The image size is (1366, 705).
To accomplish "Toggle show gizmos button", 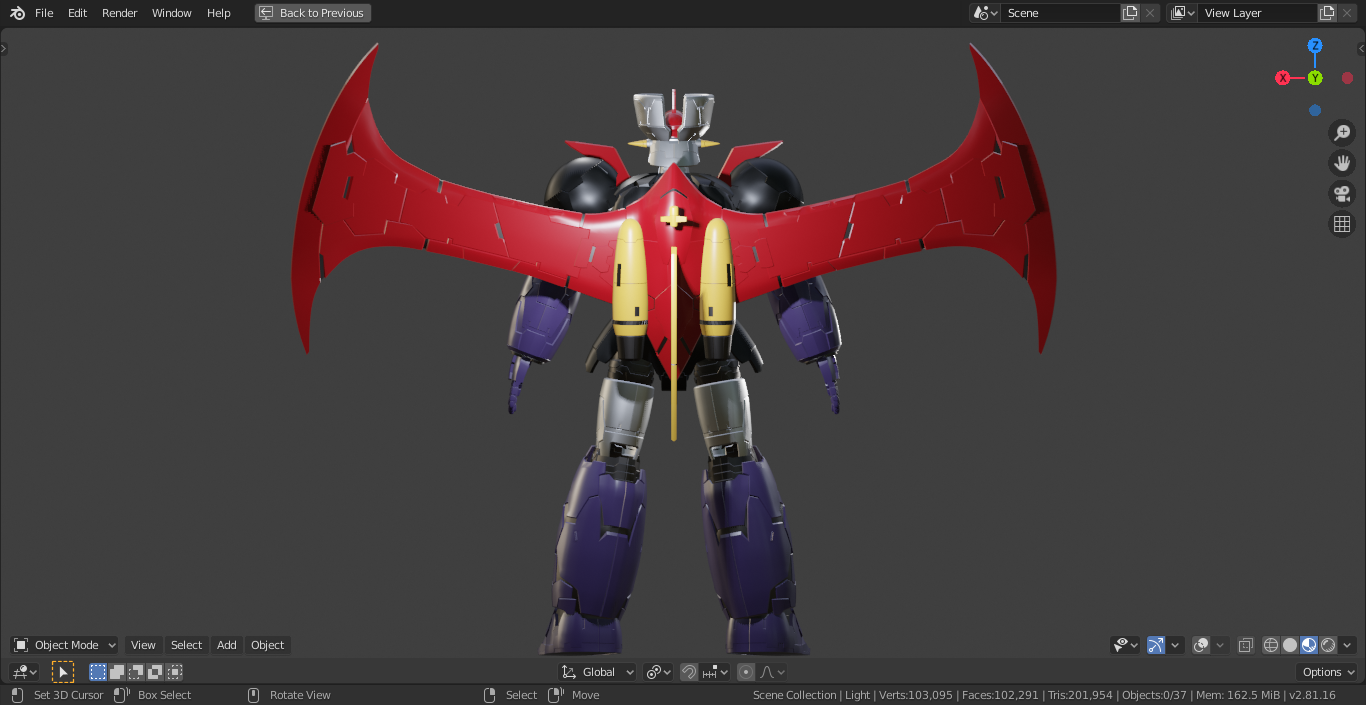I will pyautogui.click(x=1156, y=645).
